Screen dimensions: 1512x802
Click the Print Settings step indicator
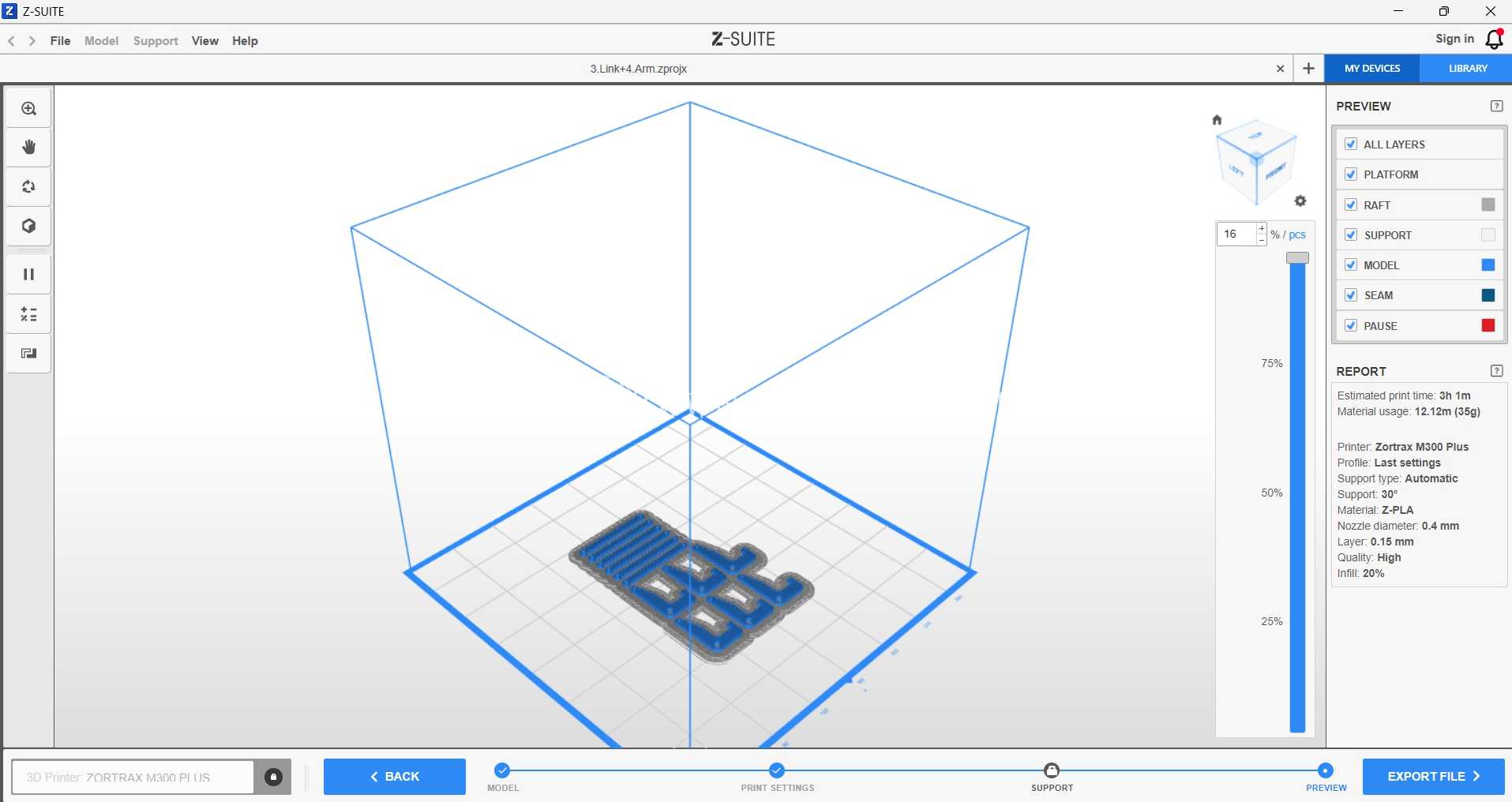tap(777, 770)
